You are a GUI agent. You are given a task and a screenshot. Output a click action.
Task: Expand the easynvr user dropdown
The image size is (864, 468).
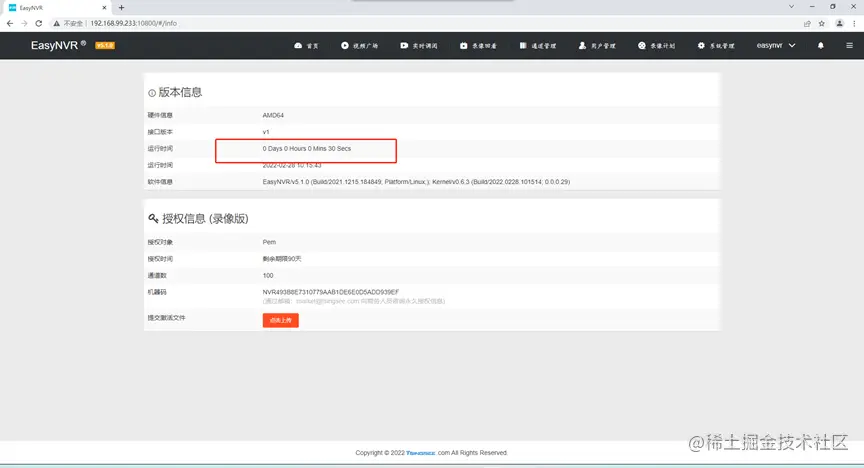776,45
